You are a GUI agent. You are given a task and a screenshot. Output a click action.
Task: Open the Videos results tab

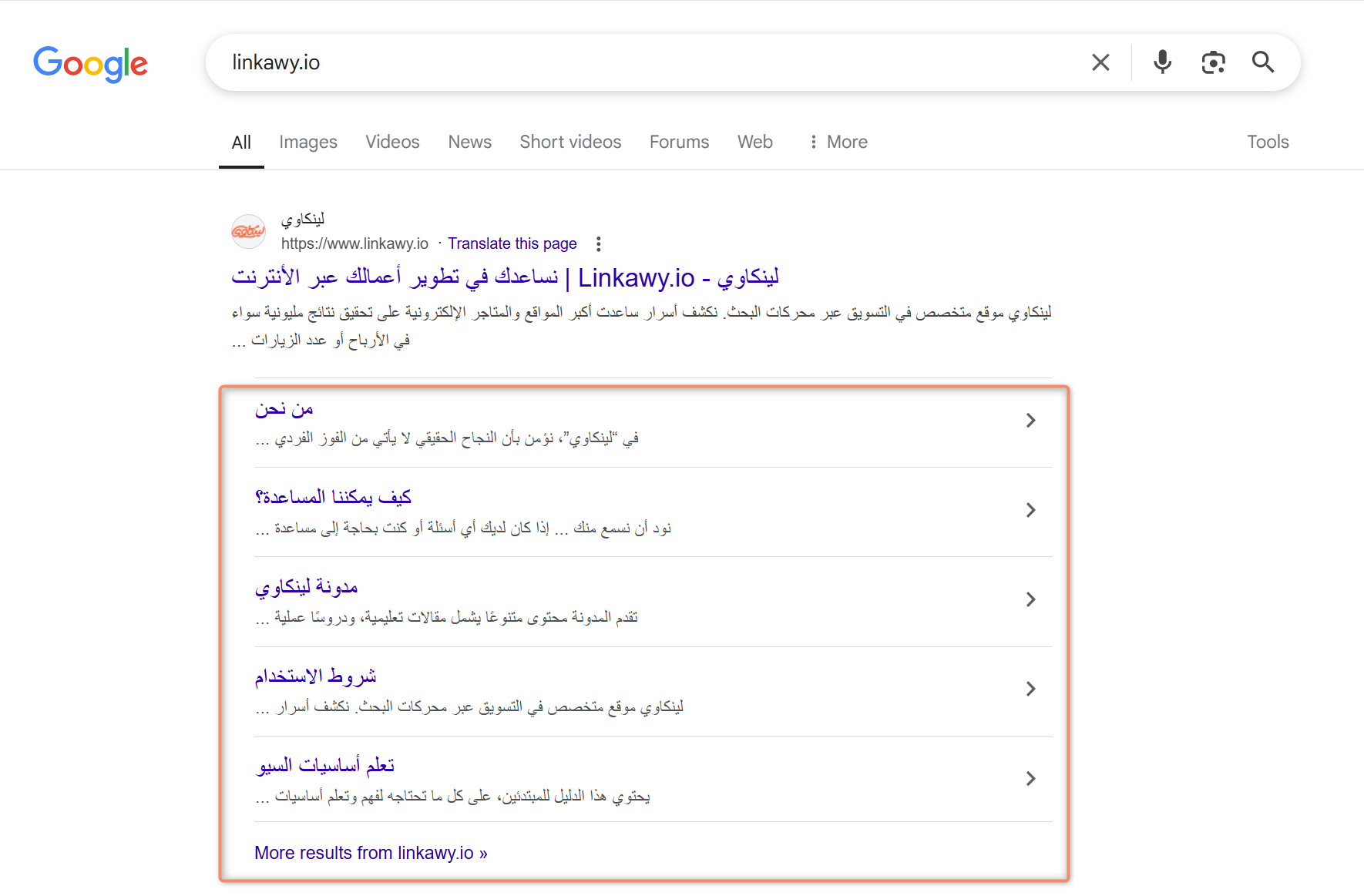tap(392, 142)
